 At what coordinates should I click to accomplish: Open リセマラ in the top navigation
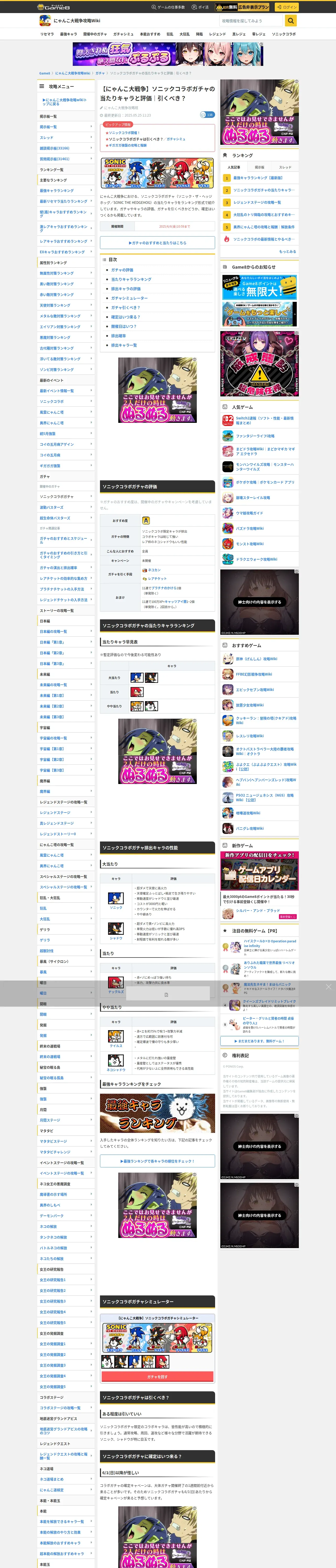[47, 34]
